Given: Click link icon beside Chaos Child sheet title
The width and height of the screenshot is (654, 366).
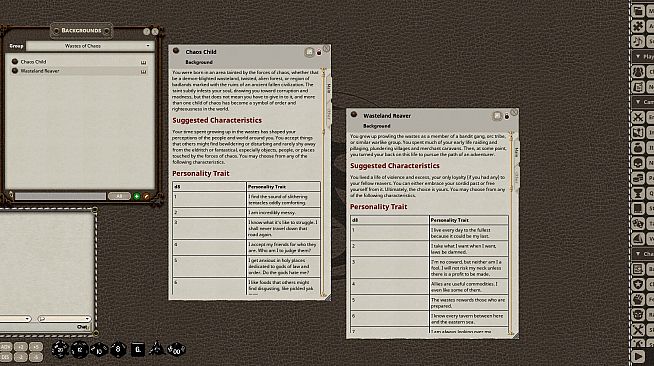Looking at the screenshot, I should pos(176,51).
